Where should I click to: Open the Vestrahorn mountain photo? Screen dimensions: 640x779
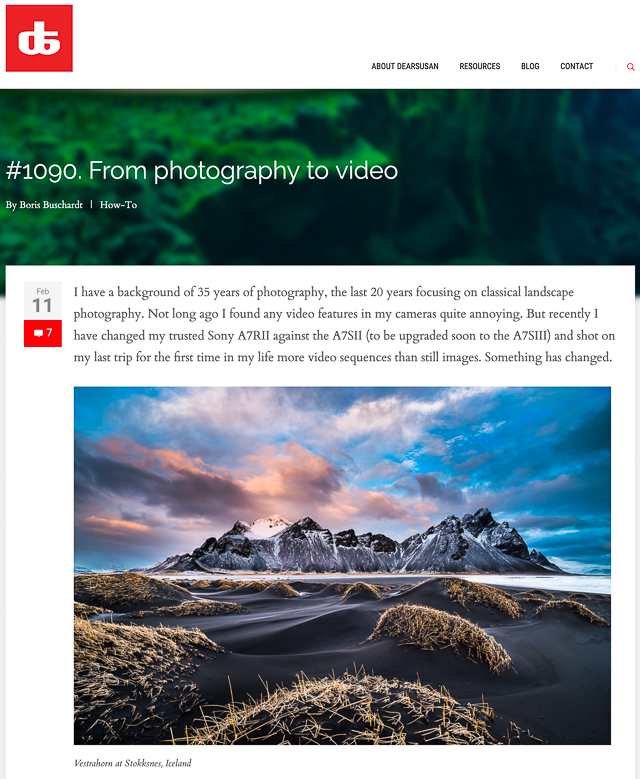342,565
